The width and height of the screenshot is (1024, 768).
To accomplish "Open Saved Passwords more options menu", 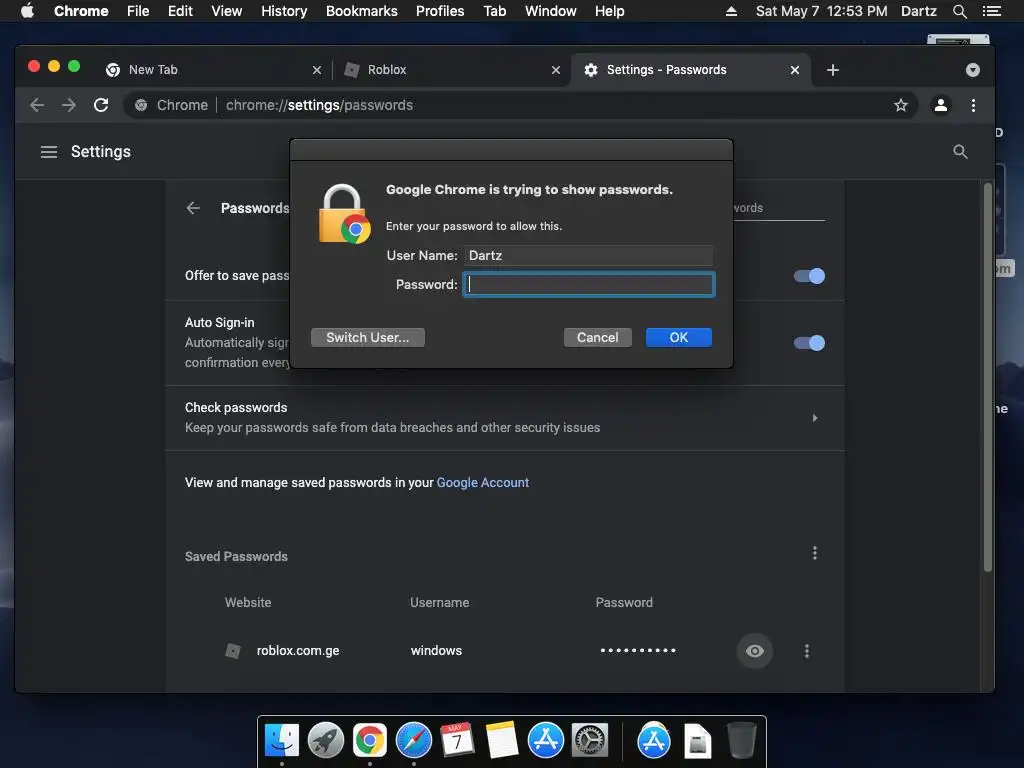I will (814, 553).
